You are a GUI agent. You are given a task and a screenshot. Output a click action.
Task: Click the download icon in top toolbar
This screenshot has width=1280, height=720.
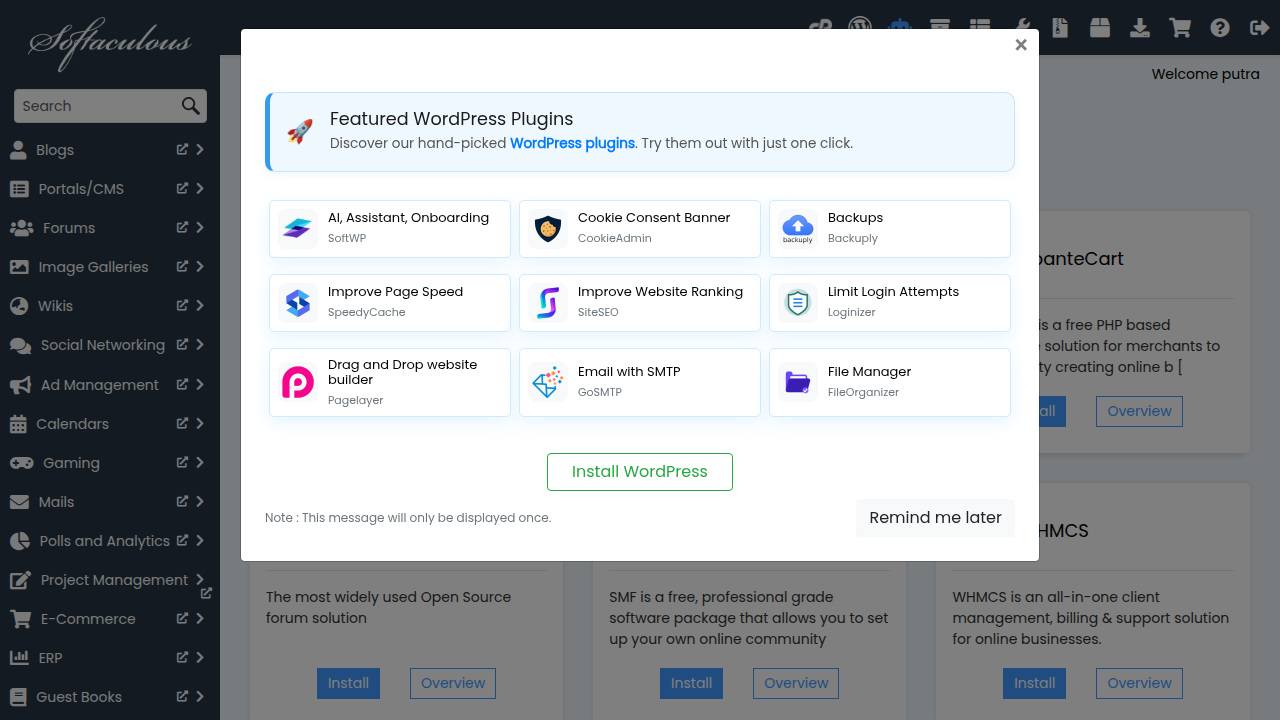point(1140,28)
